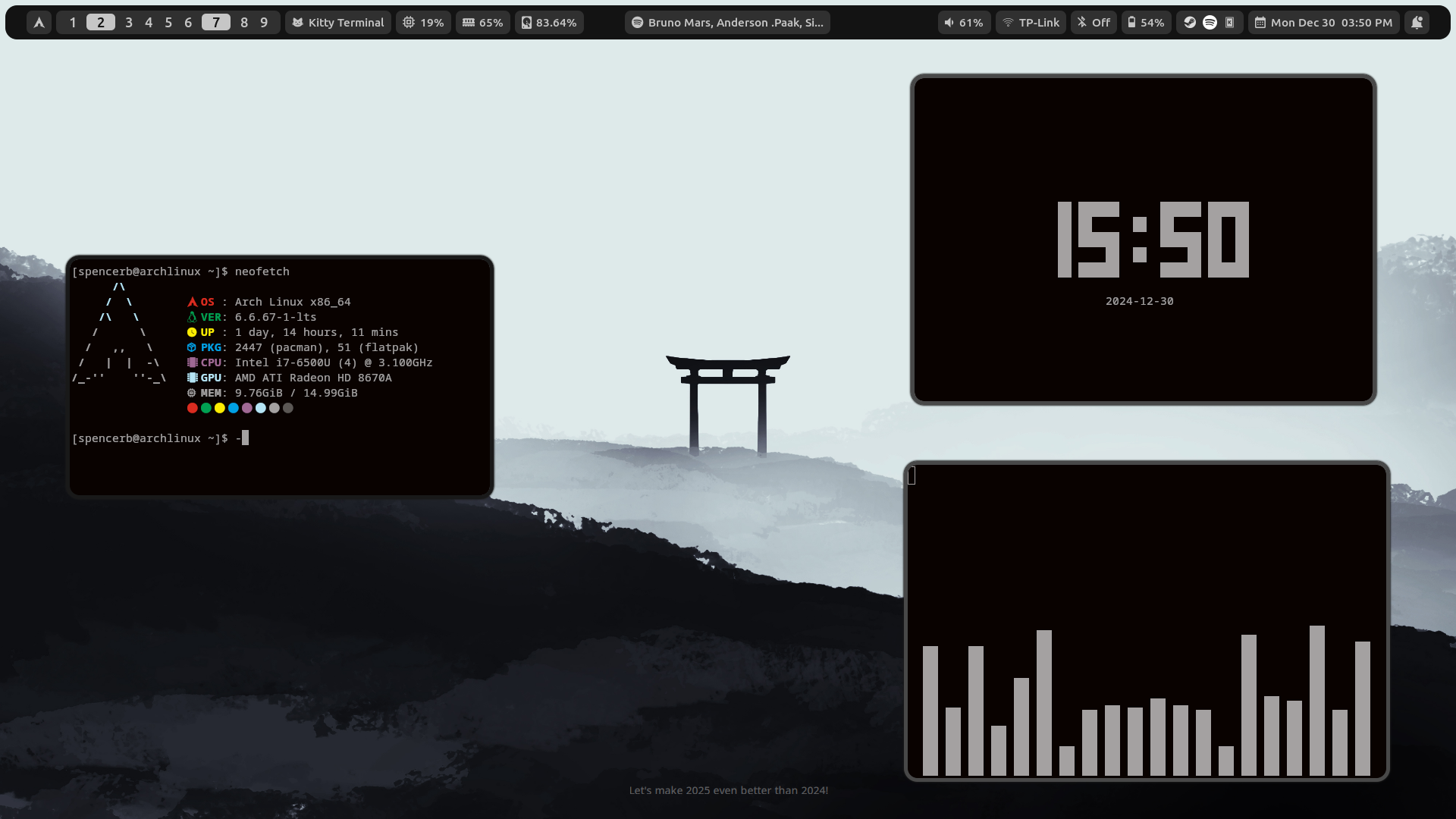The width and height of the screenshot is (1456, 819).
Task: Toggle notifications with the bell icon
Action: 1417,22
